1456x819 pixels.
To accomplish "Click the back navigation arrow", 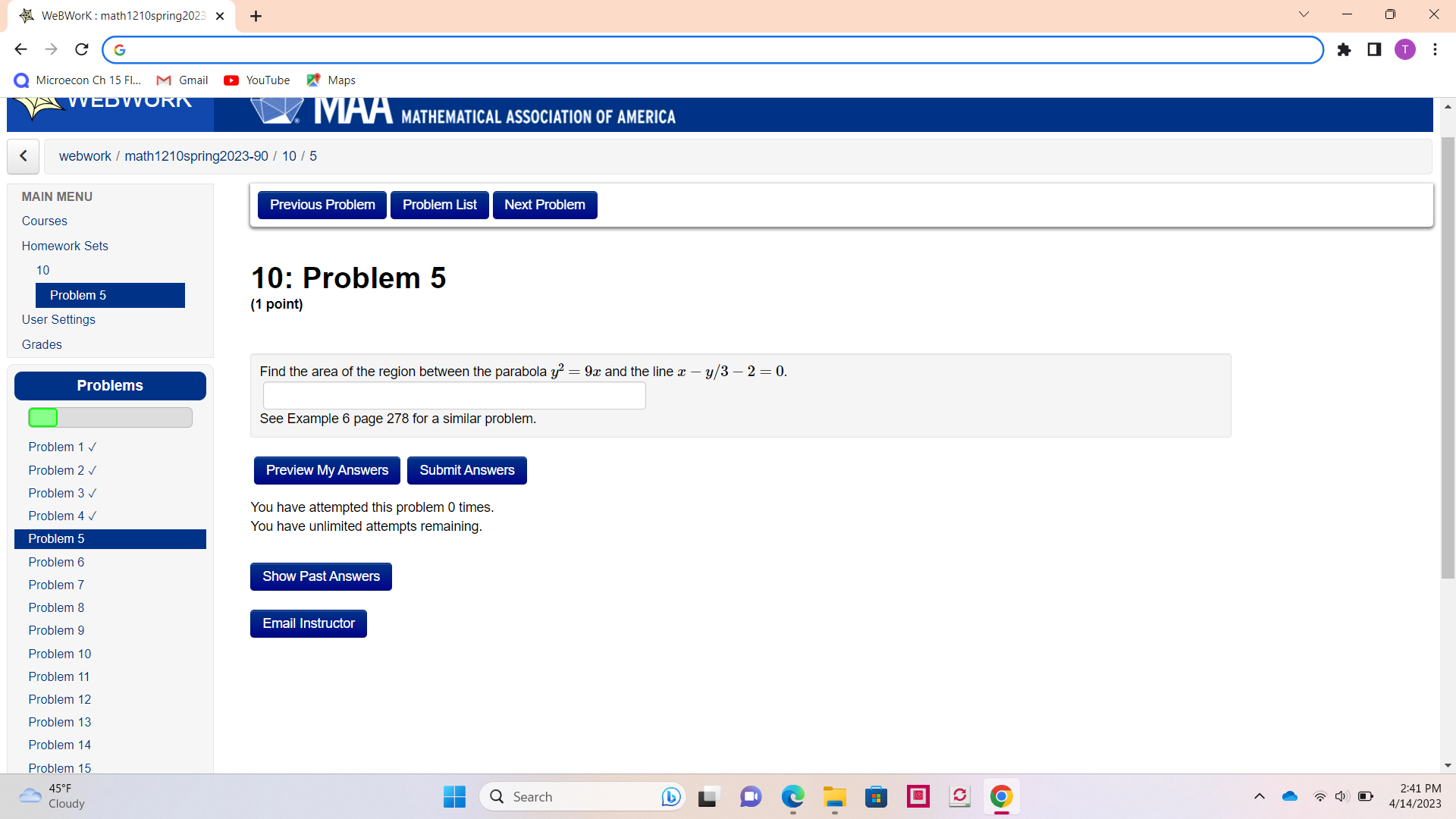I will [x=20, y=49].
